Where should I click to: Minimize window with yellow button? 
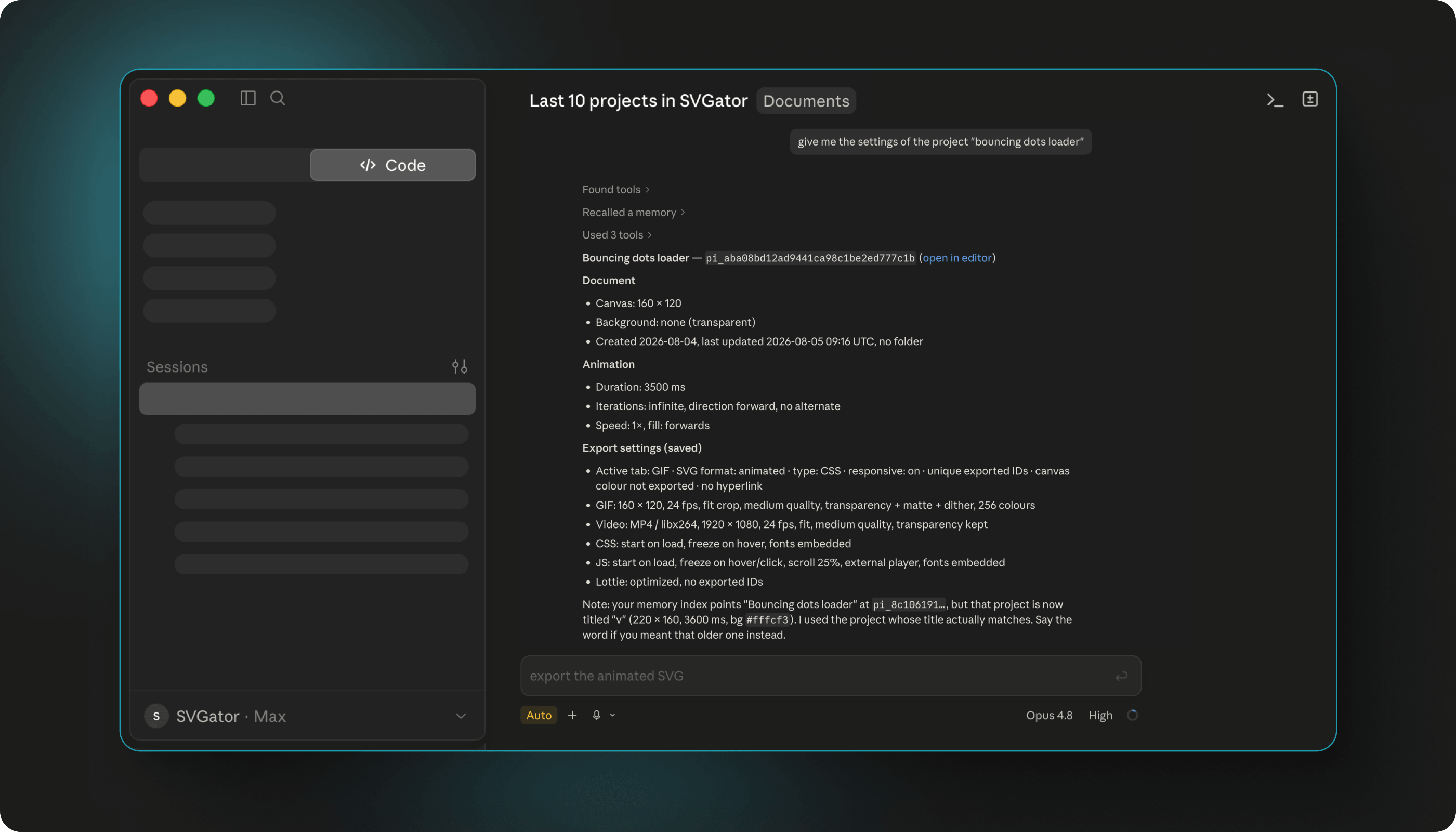point(178,98)
